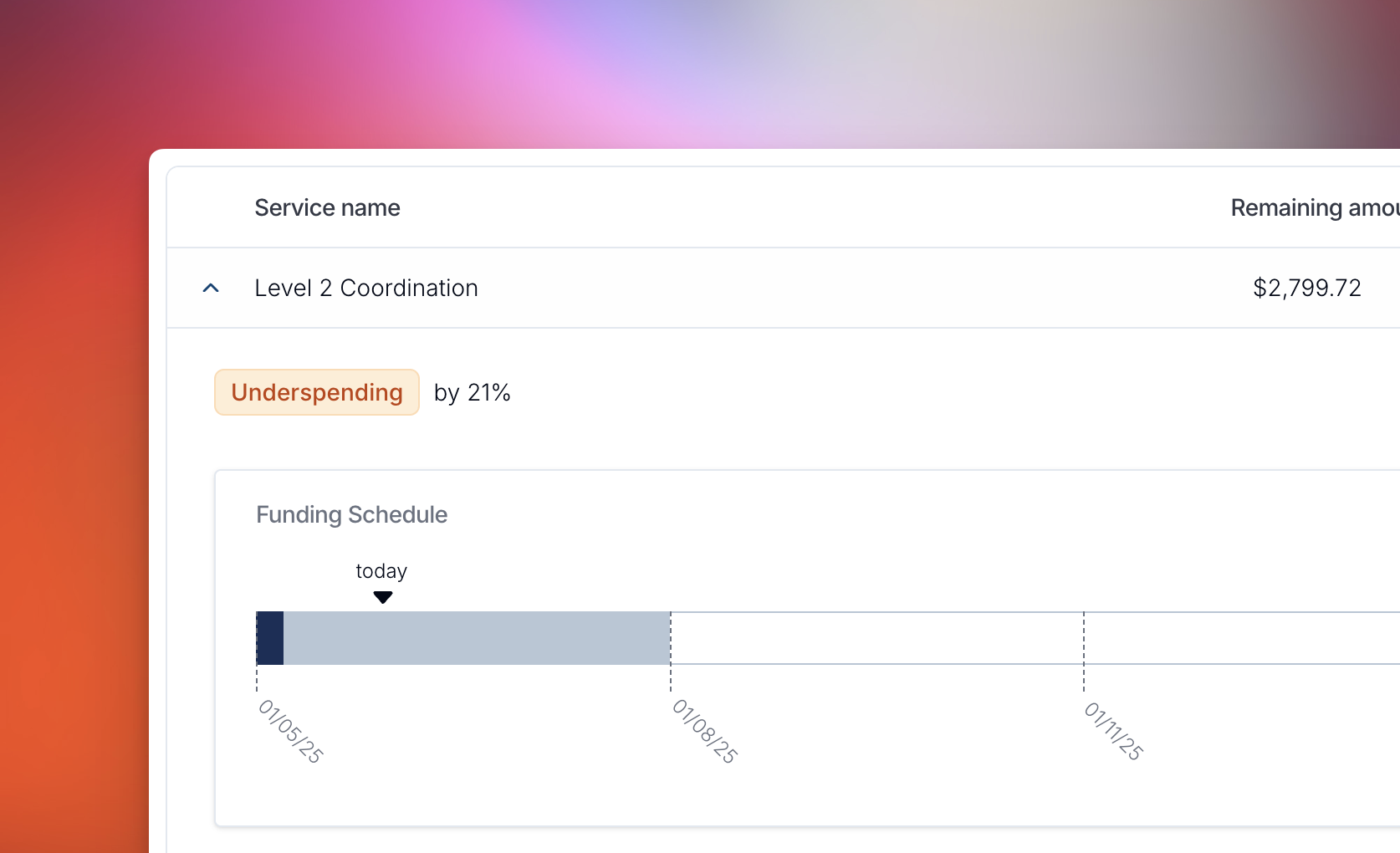Screen dimensions: 1400x853
Task: Click the 01/11/25 date label
Action: 1113,730
